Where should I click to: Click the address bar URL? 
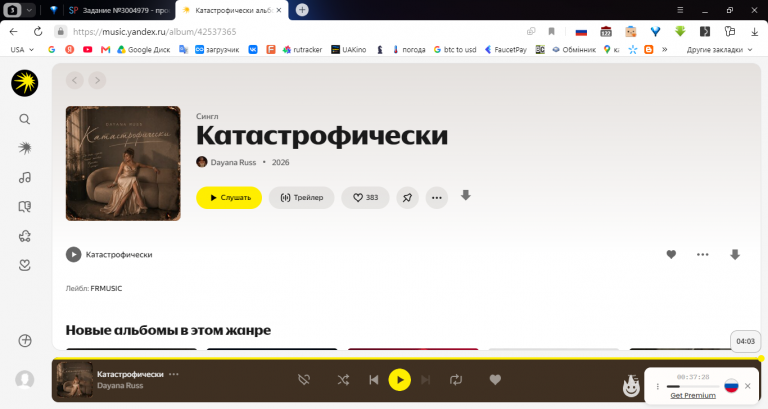pyautogui.click(x=155, y=32)
